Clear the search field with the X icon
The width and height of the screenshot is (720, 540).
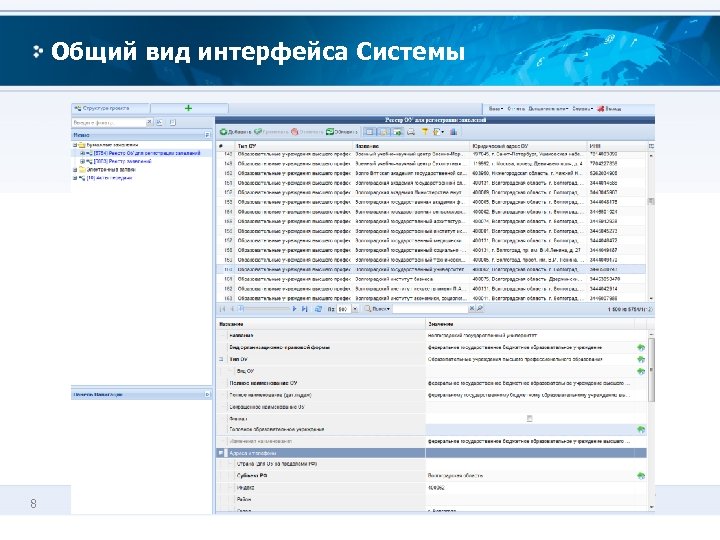(x=472, y=309)
